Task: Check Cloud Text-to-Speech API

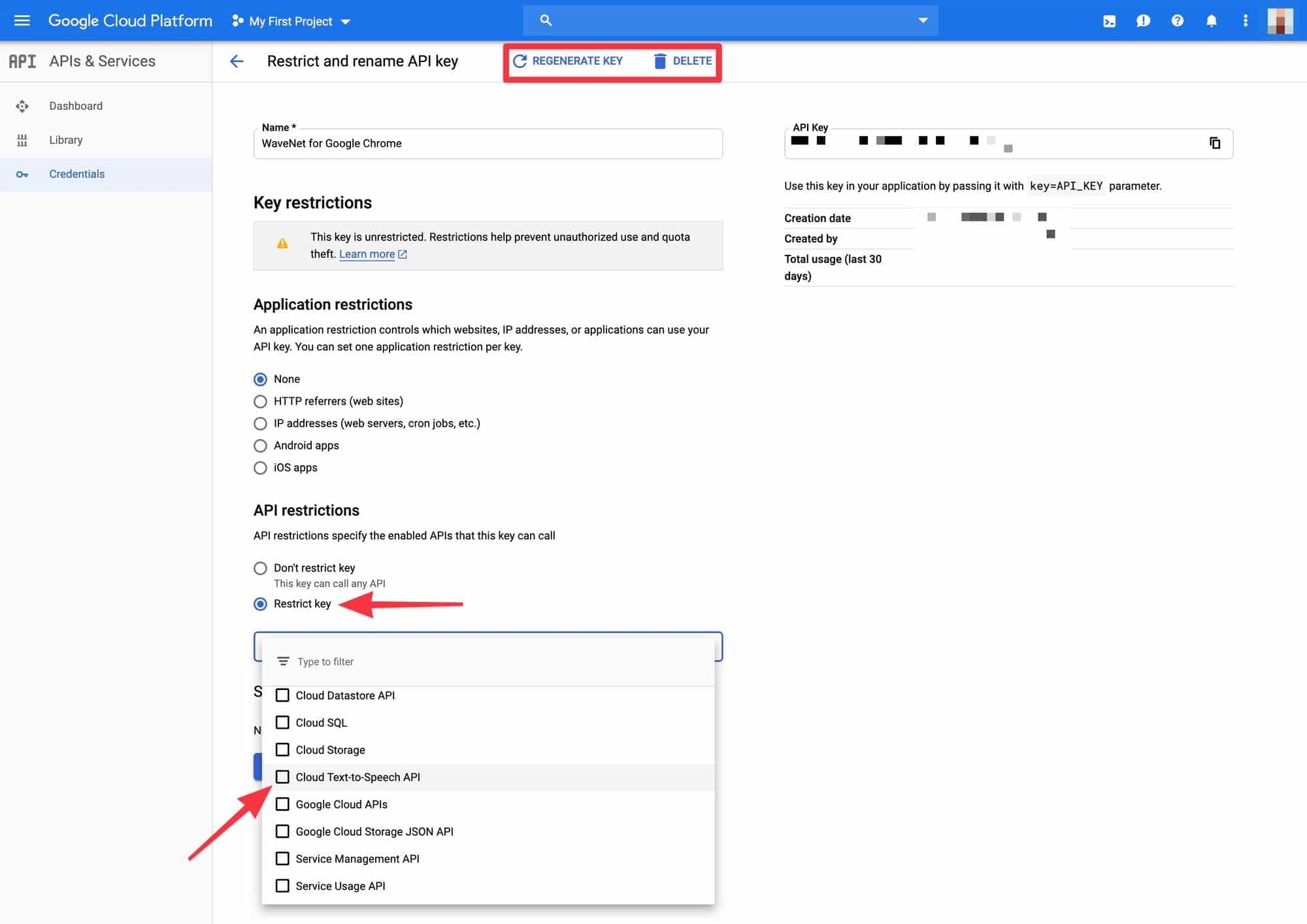Action: coord(282,777)
